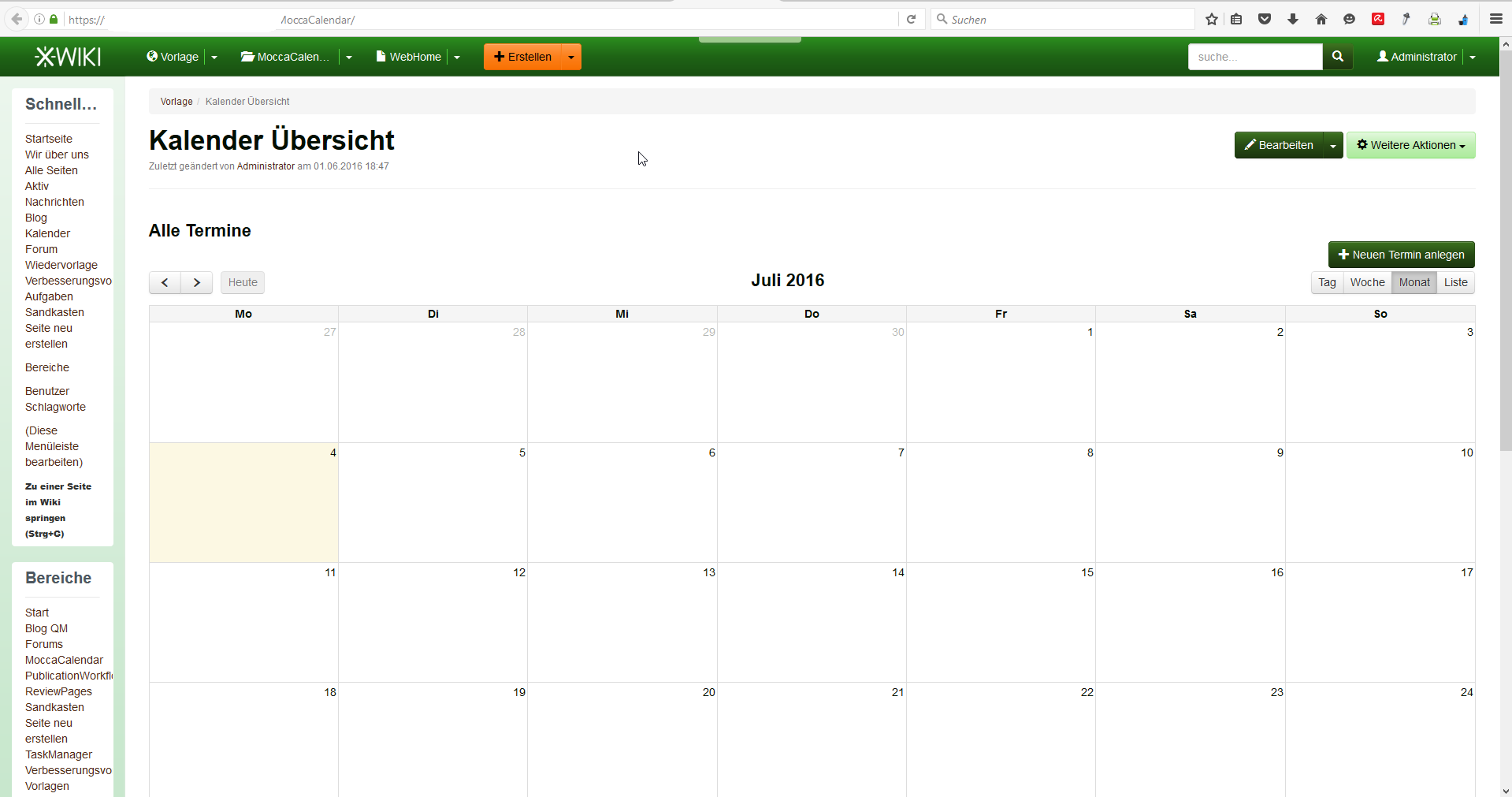Switch calendar to Woche view

(x=1367, y=282)
